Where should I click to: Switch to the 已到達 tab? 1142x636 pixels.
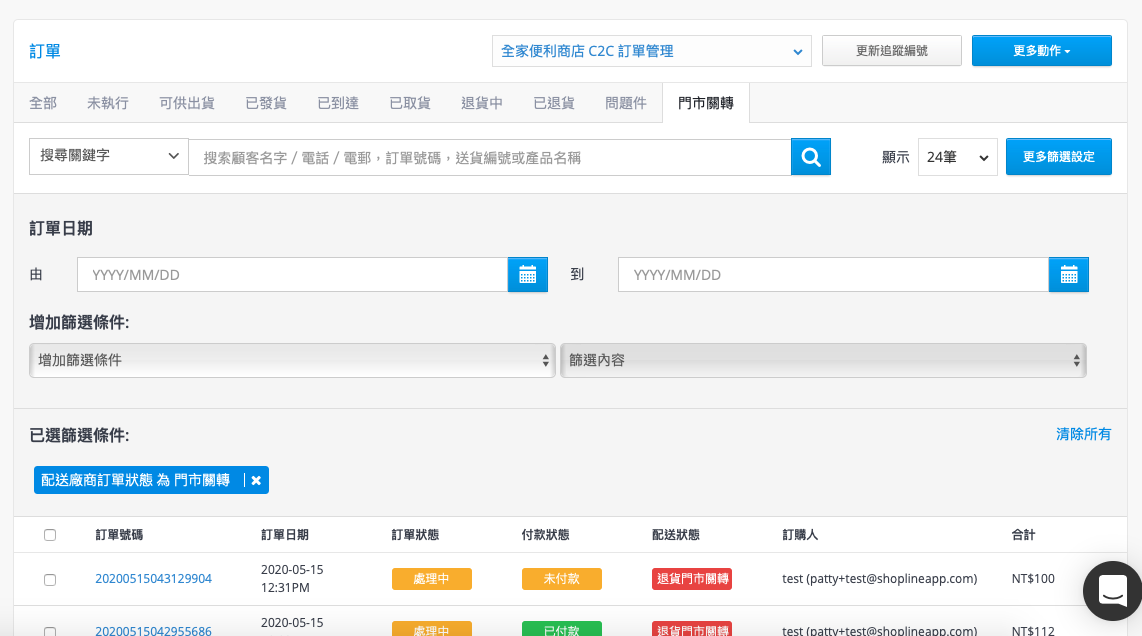(x=338, y=103)
